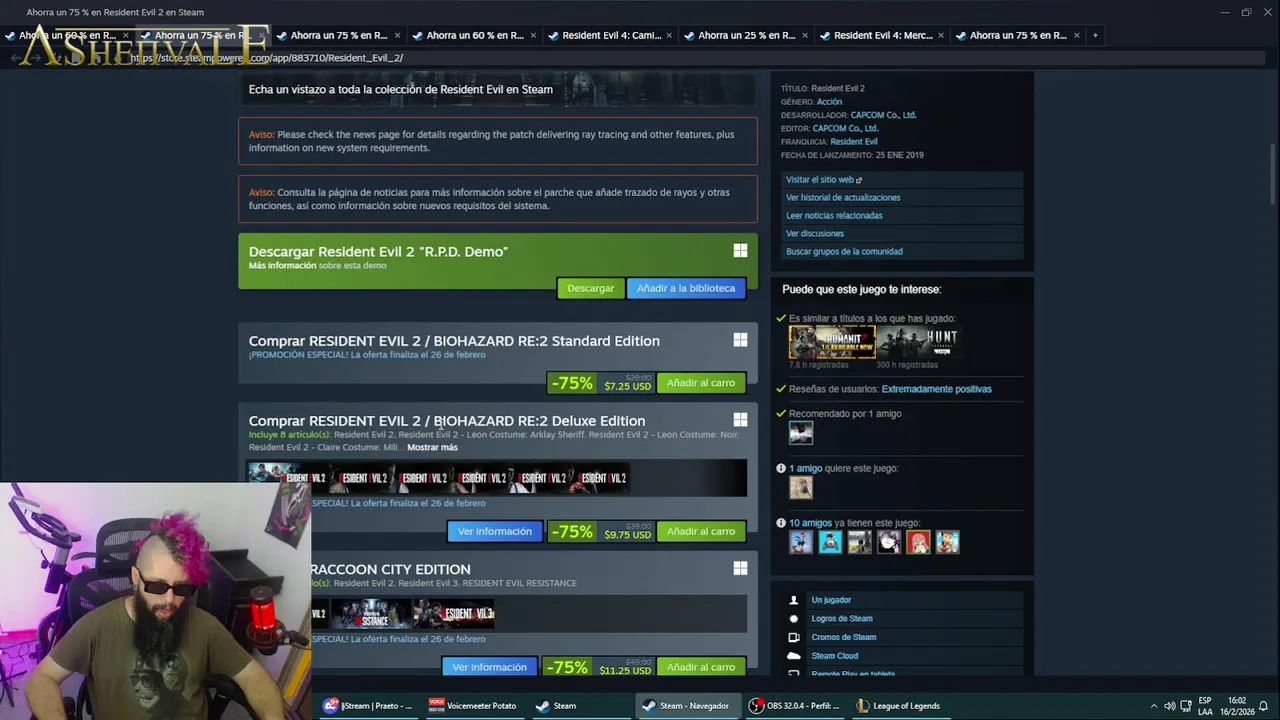Open OBS 32.0.4 from taskbar

[794, 706]
